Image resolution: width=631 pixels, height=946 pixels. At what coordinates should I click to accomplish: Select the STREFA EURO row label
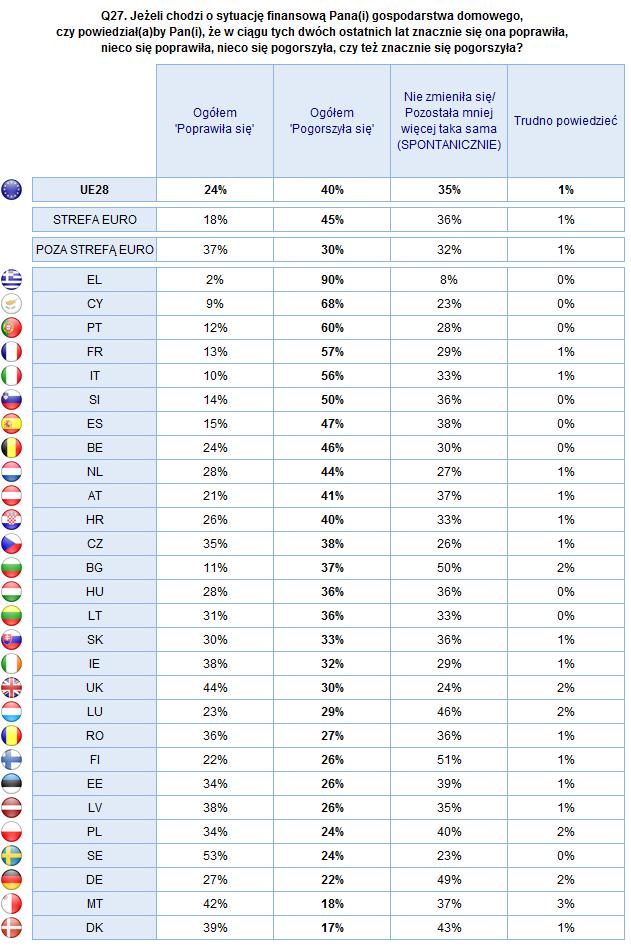click(95, 220)
